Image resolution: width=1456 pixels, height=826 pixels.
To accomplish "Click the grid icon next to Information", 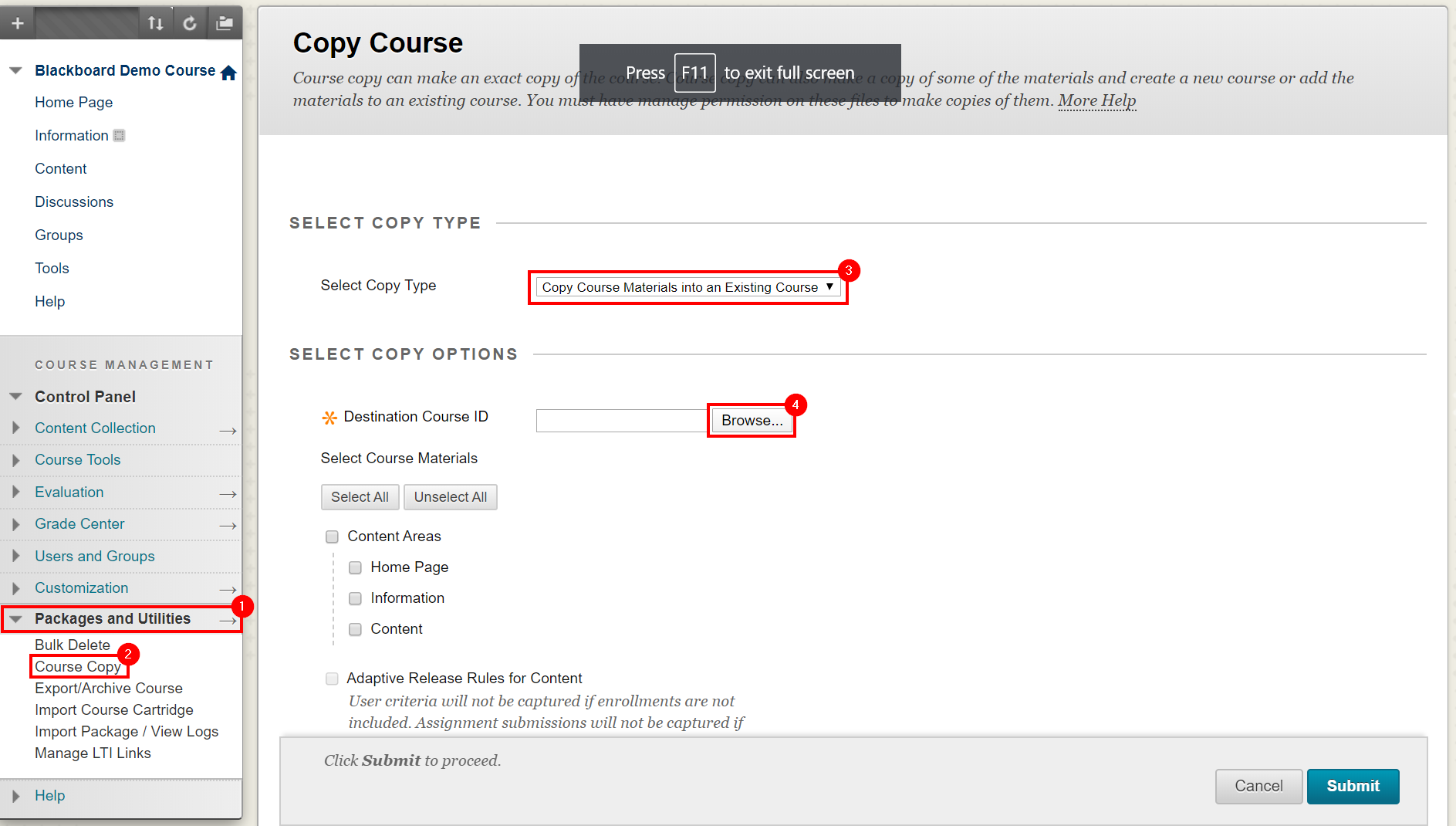I will click(119, 135).
